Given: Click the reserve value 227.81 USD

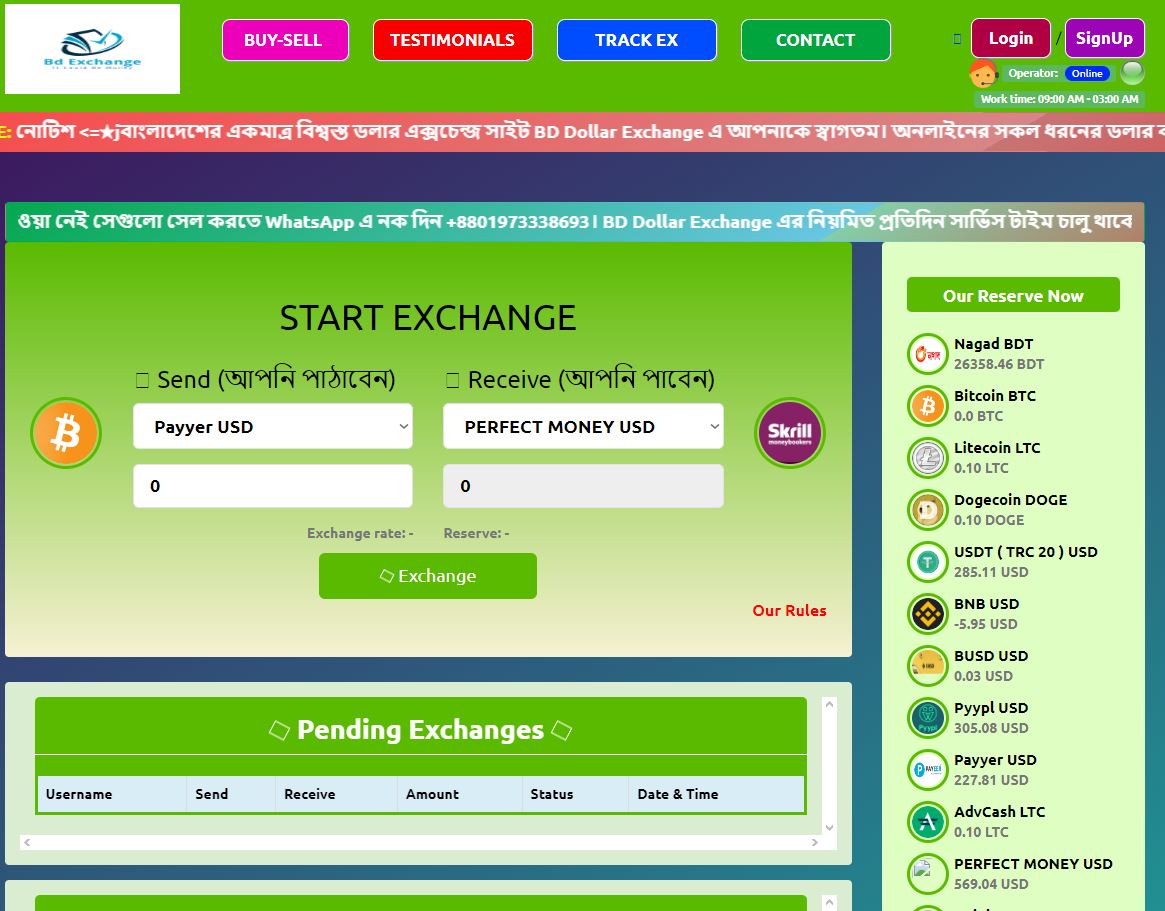Looking at the screenshot, I should (x=991, y=780).
